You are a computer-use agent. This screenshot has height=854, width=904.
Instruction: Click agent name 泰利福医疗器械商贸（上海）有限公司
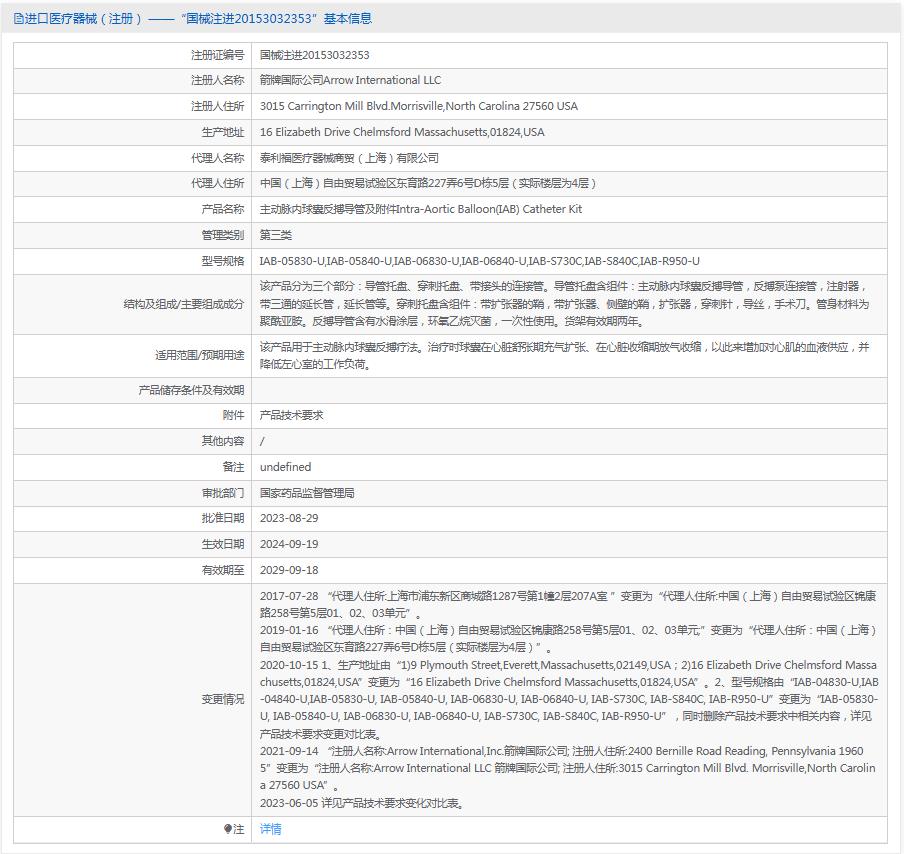click(x=349, y=158)
